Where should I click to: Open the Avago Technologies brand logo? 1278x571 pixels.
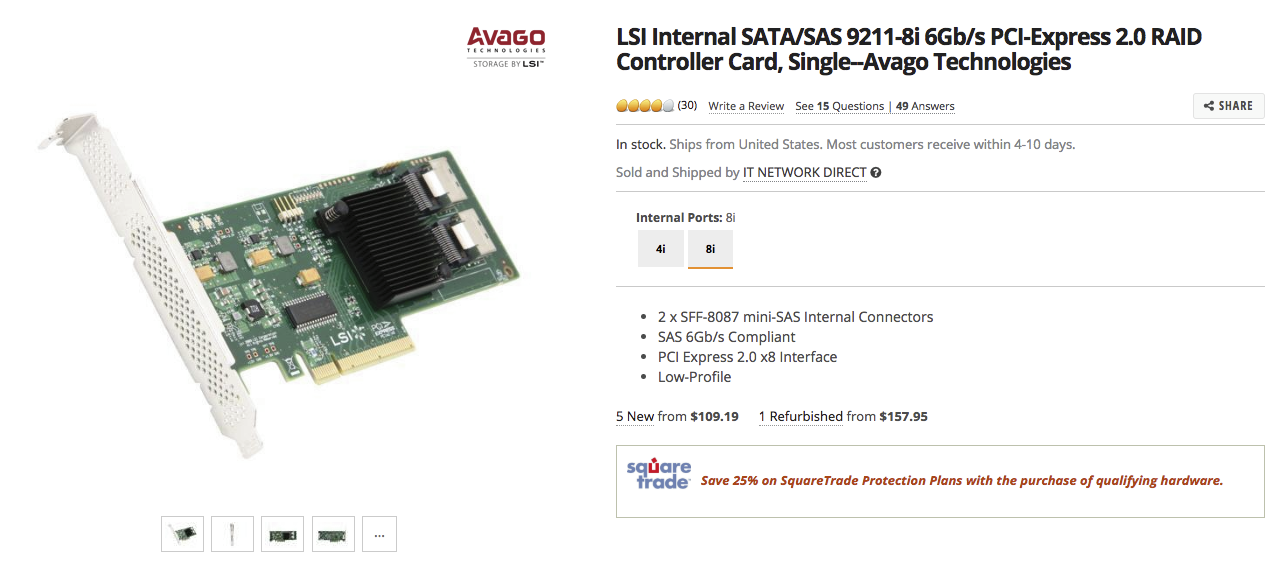pyautogui.click(x=506, y=47)
